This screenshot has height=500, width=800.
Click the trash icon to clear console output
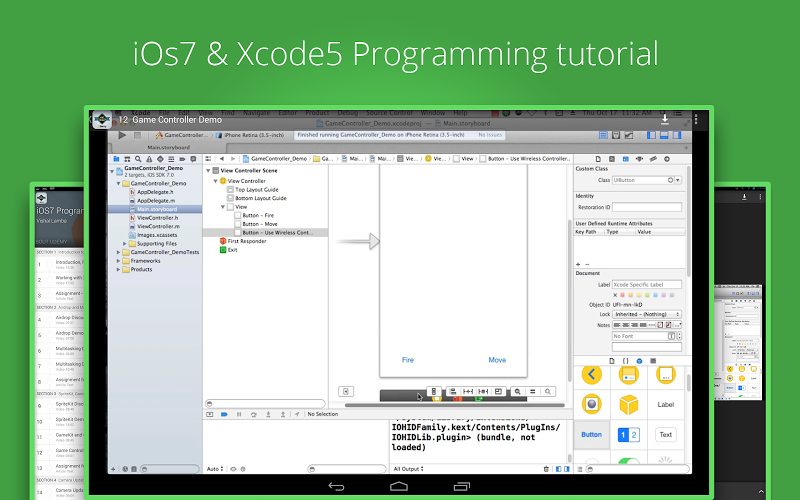545,468
